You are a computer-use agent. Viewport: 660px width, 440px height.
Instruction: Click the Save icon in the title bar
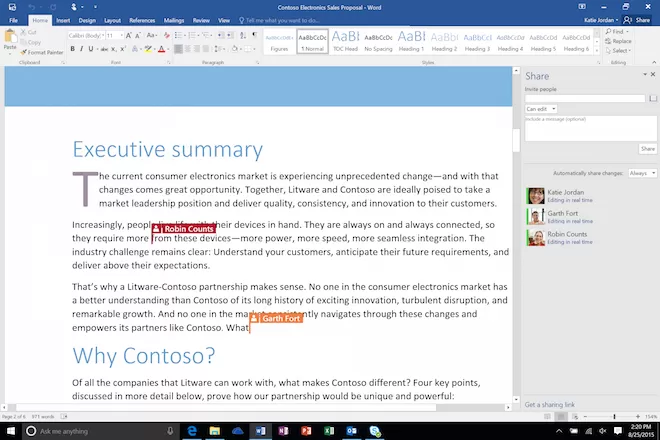(x=12, y=7)
